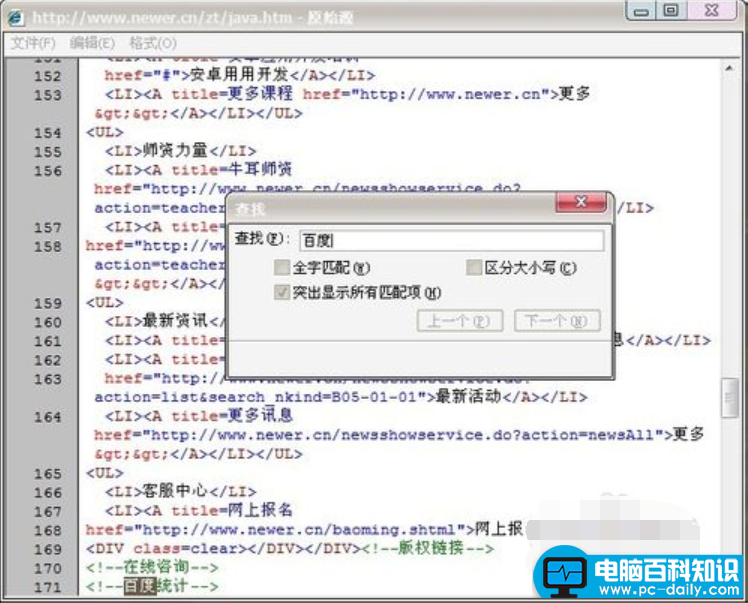Click line number 166
Viewport: 748px width, 603px height.
tap(48, 493)
